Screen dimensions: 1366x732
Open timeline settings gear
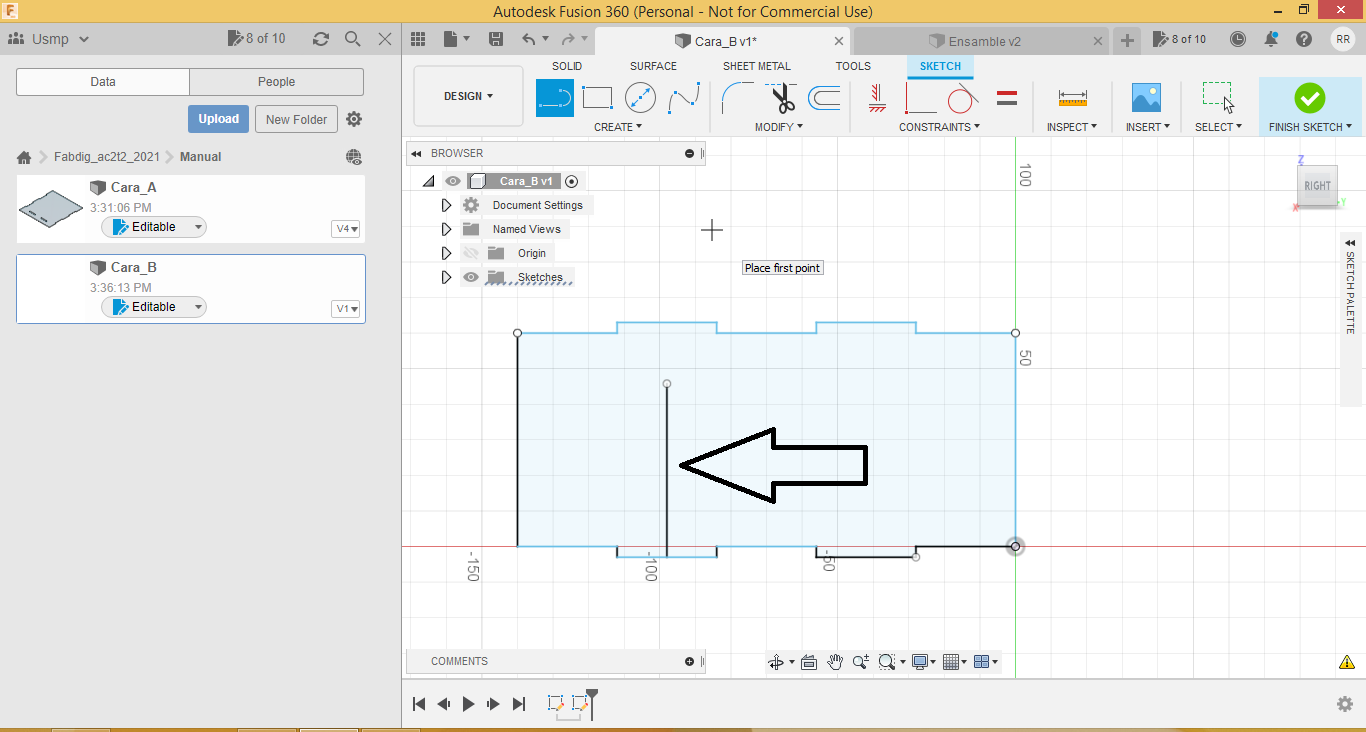(x=1345, y=704)
